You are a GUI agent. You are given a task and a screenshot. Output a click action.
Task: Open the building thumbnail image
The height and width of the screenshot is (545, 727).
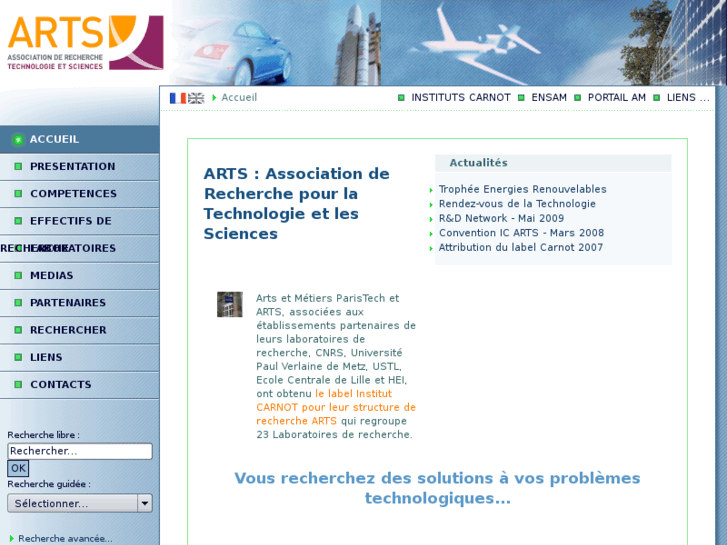pos(230,304)
